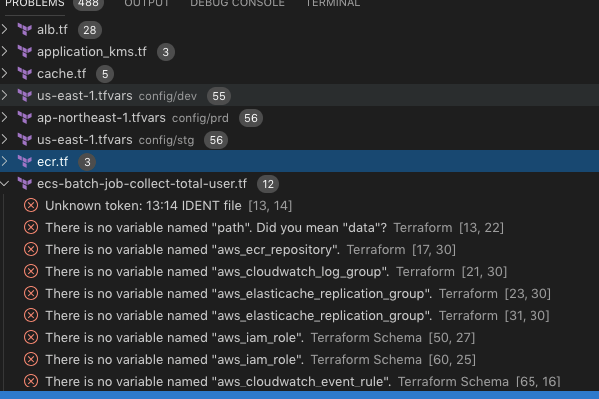Click the Terraform icon next to application_kms.tf
Image resolution: width=599 pixels, height=399 pixels.
[25, 52]
